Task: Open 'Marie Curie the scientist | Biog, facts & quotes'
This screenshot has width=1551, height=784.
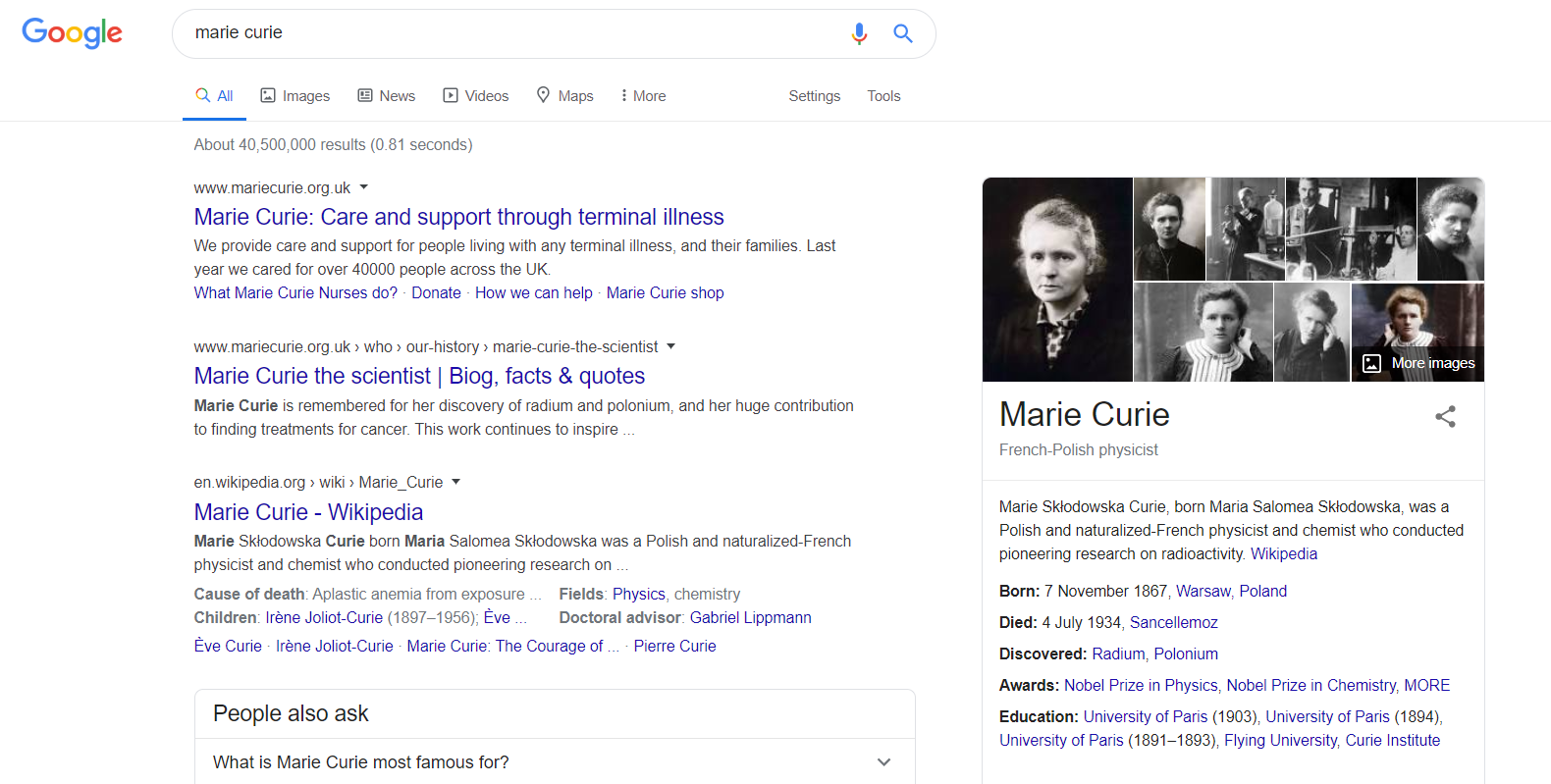Action: [419, 376]
